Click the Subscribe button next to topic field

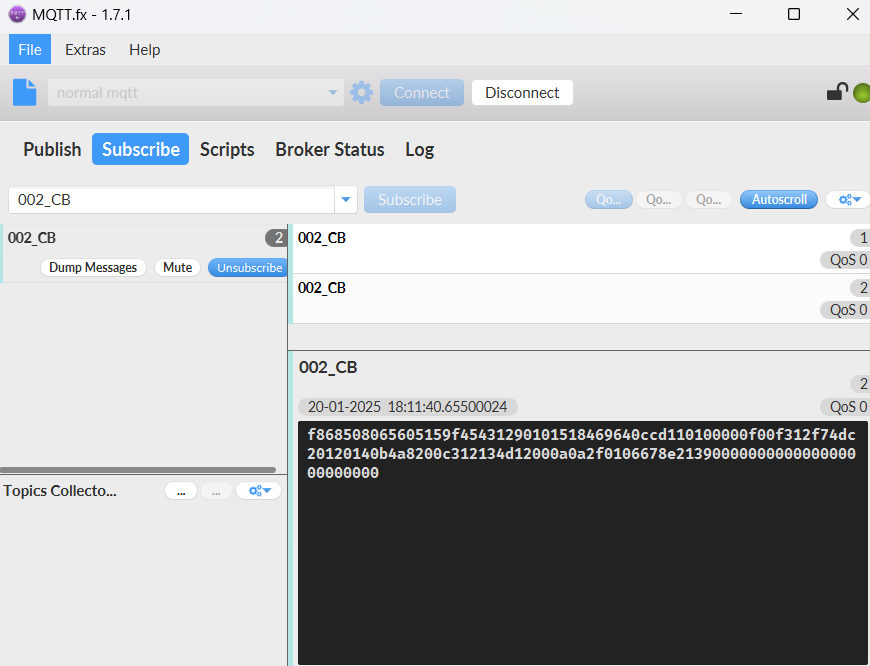coord(409,199)
